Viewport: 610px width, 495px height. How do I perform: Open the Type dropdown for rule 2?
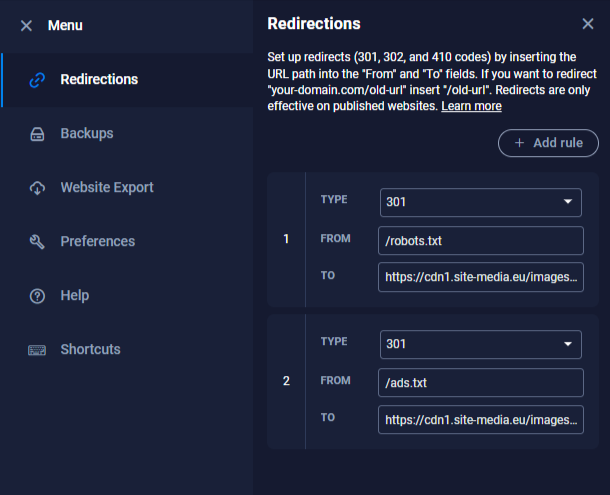pos(480,344)
